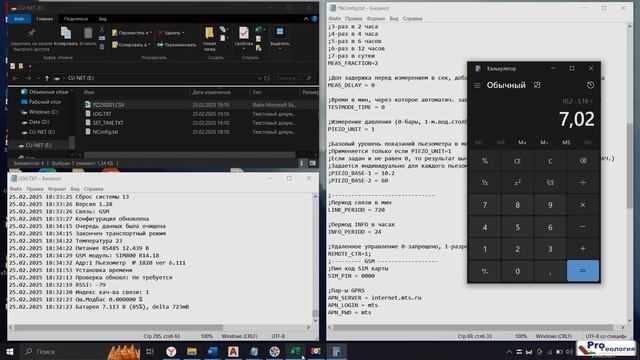The height and width of the screenshot is (360, 640).
Task: Click the Excel icon on the taskbar
Action: tap(295, 351)
